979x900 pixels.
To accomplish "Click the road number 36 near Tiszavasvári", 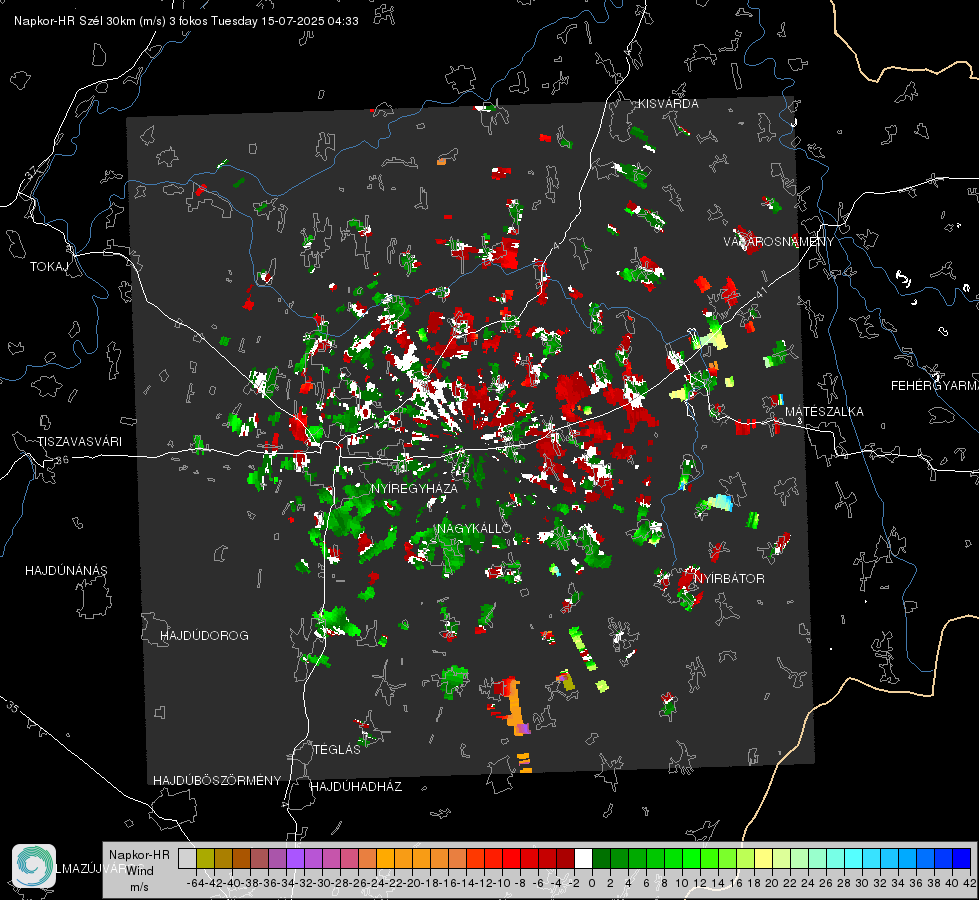I will click(62, 460).
